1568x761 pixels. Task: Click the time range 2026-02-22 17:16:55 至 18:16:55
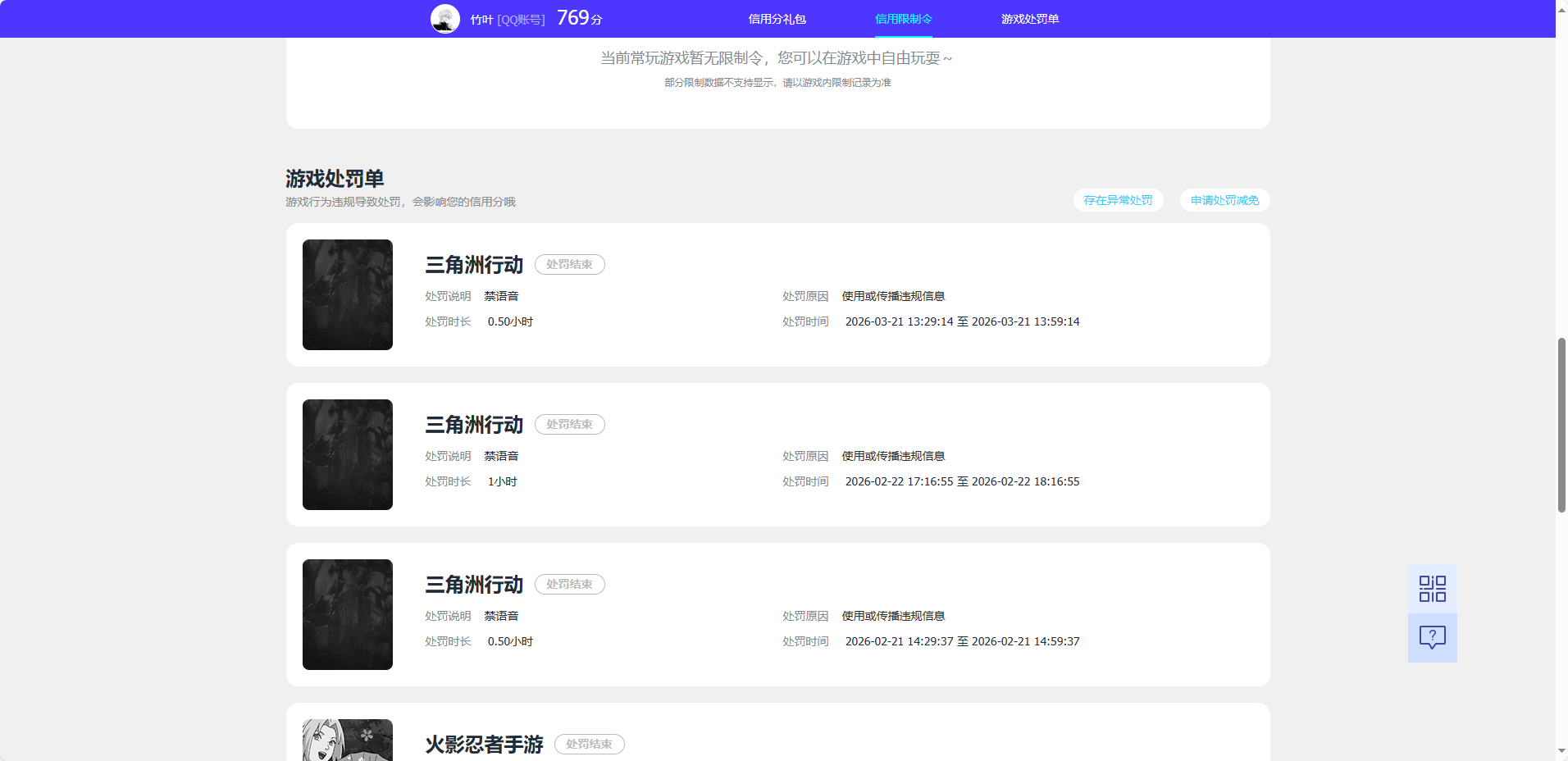click(963, 481)
